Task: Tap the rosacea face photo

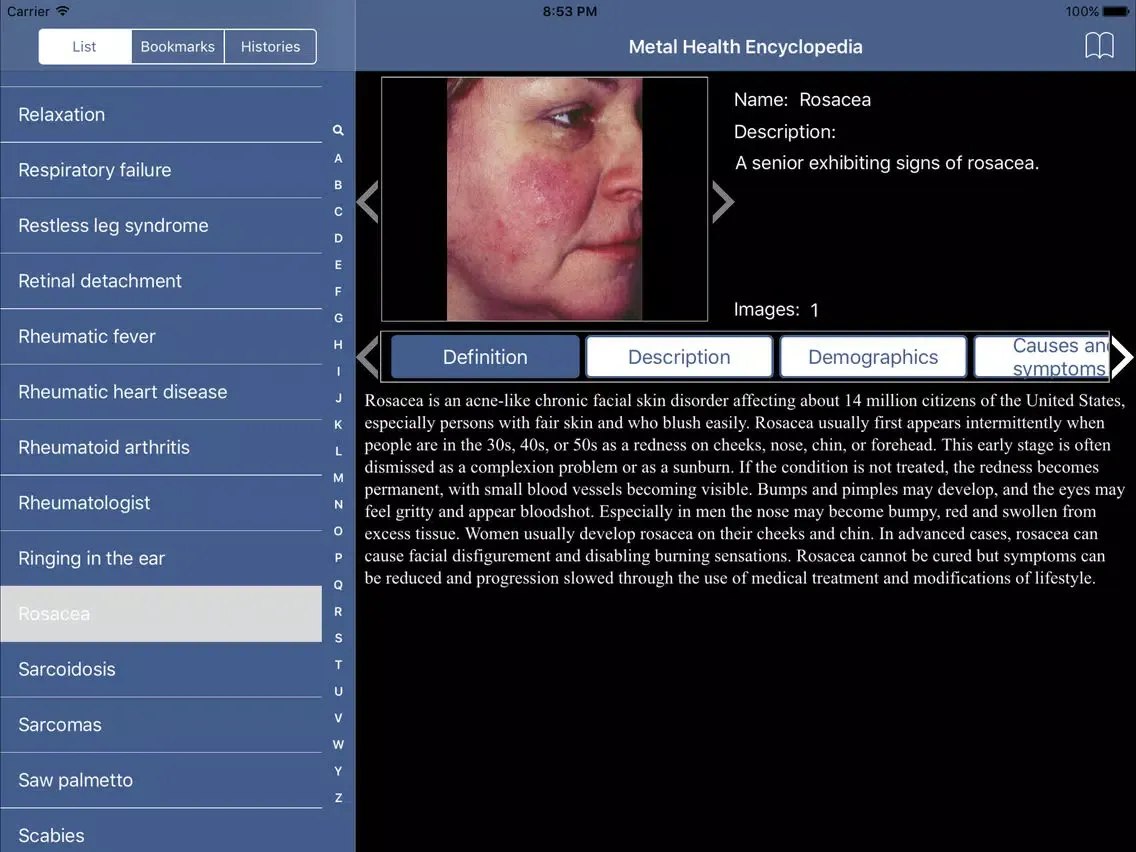Action: [x=544, y=199]
